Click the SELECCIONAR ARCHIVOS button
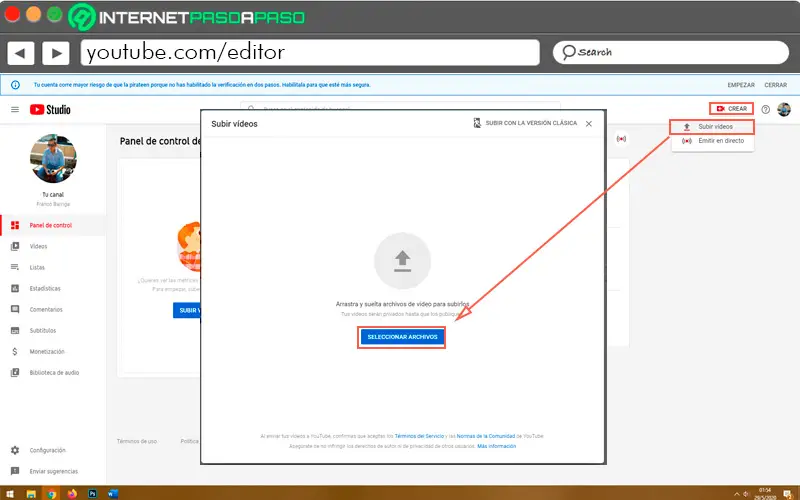The width and height of the screenshot is (800, 500). [x=402, y=337]
